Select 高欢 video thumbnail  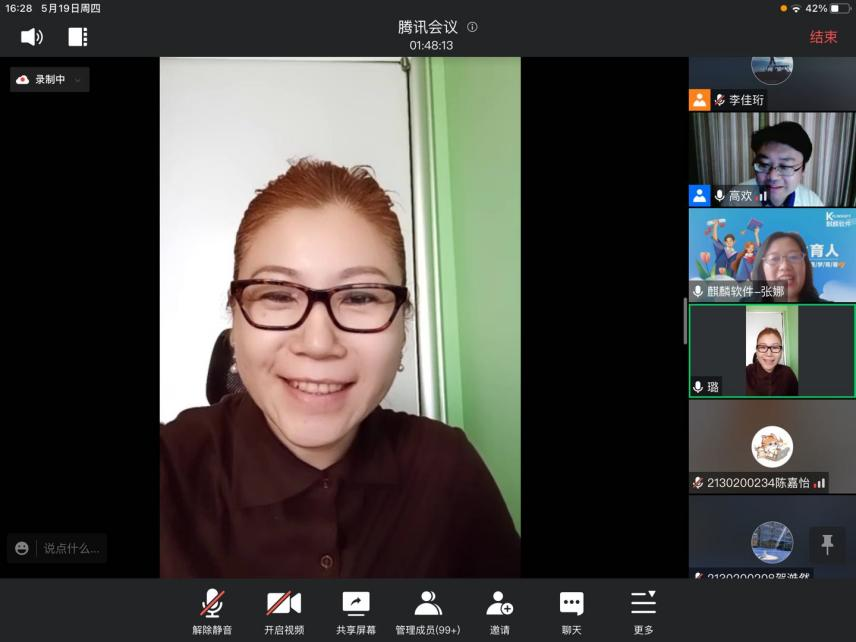772,159
